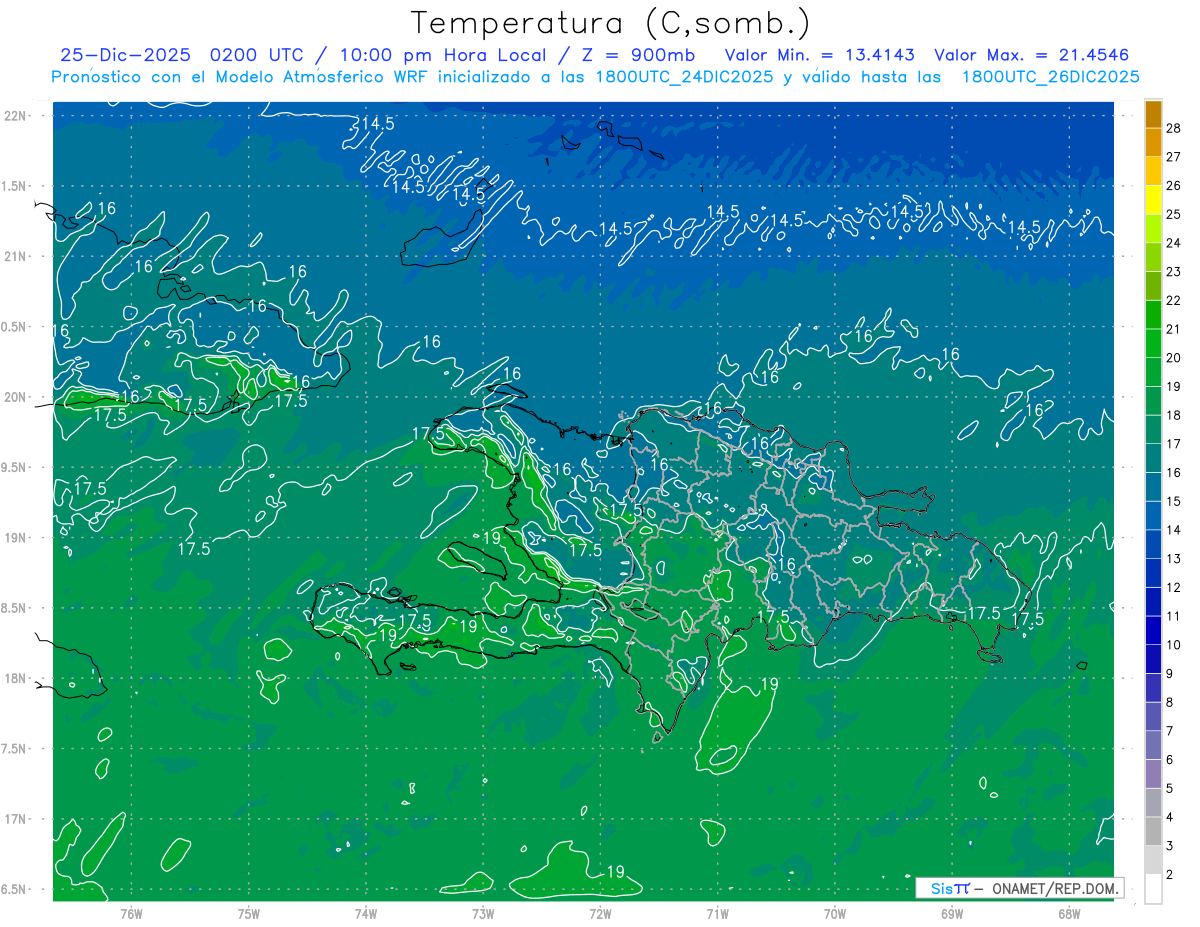
Task: Pick the dark blue legend swatch between 10 and 11
Action: [x=1153, y=630]
